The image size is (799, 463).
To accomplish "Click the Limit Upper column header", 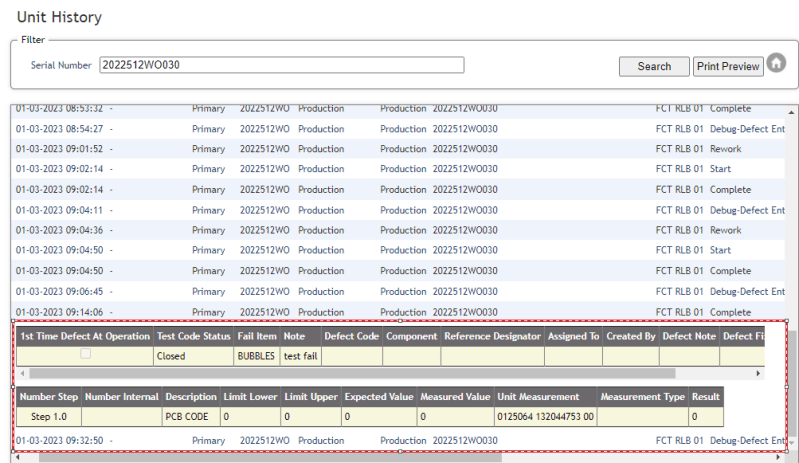I will [x=311, y=396].
